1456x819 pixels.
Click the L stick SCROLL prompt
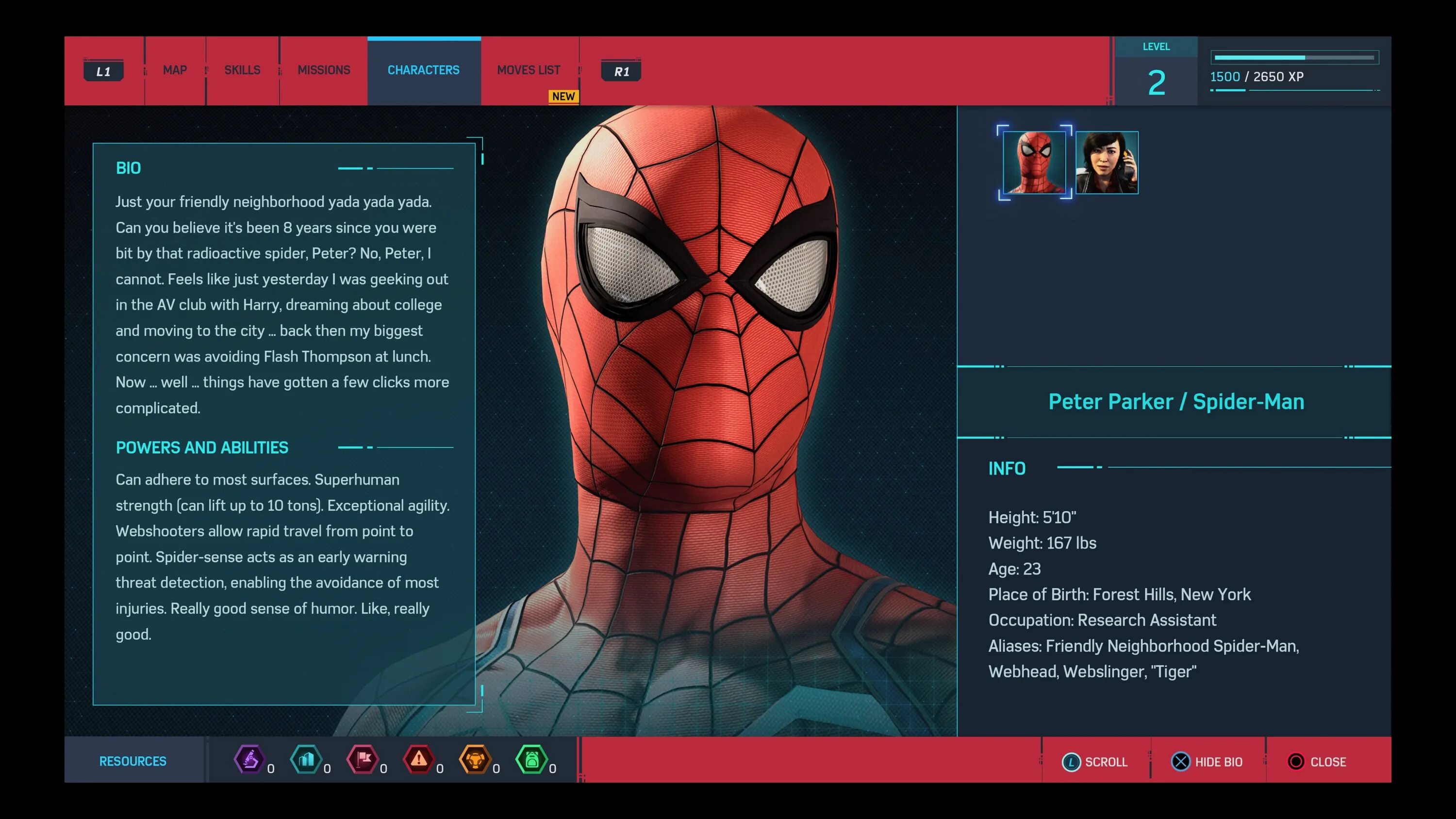coord(1095,761)
